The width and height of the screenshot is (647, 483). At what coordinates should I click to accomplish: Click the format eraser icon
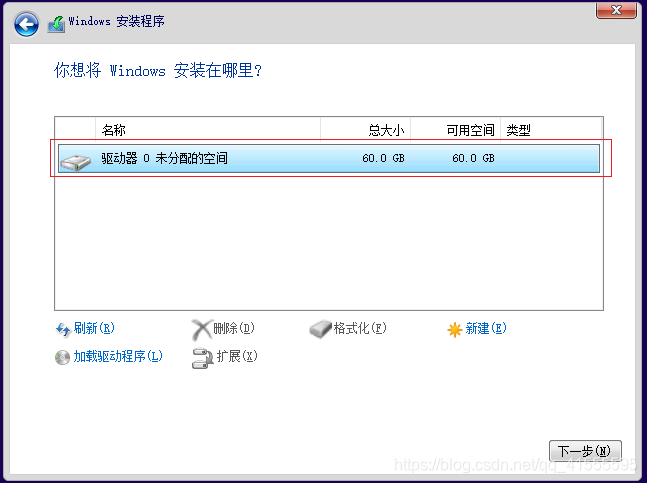pos(320,329)
